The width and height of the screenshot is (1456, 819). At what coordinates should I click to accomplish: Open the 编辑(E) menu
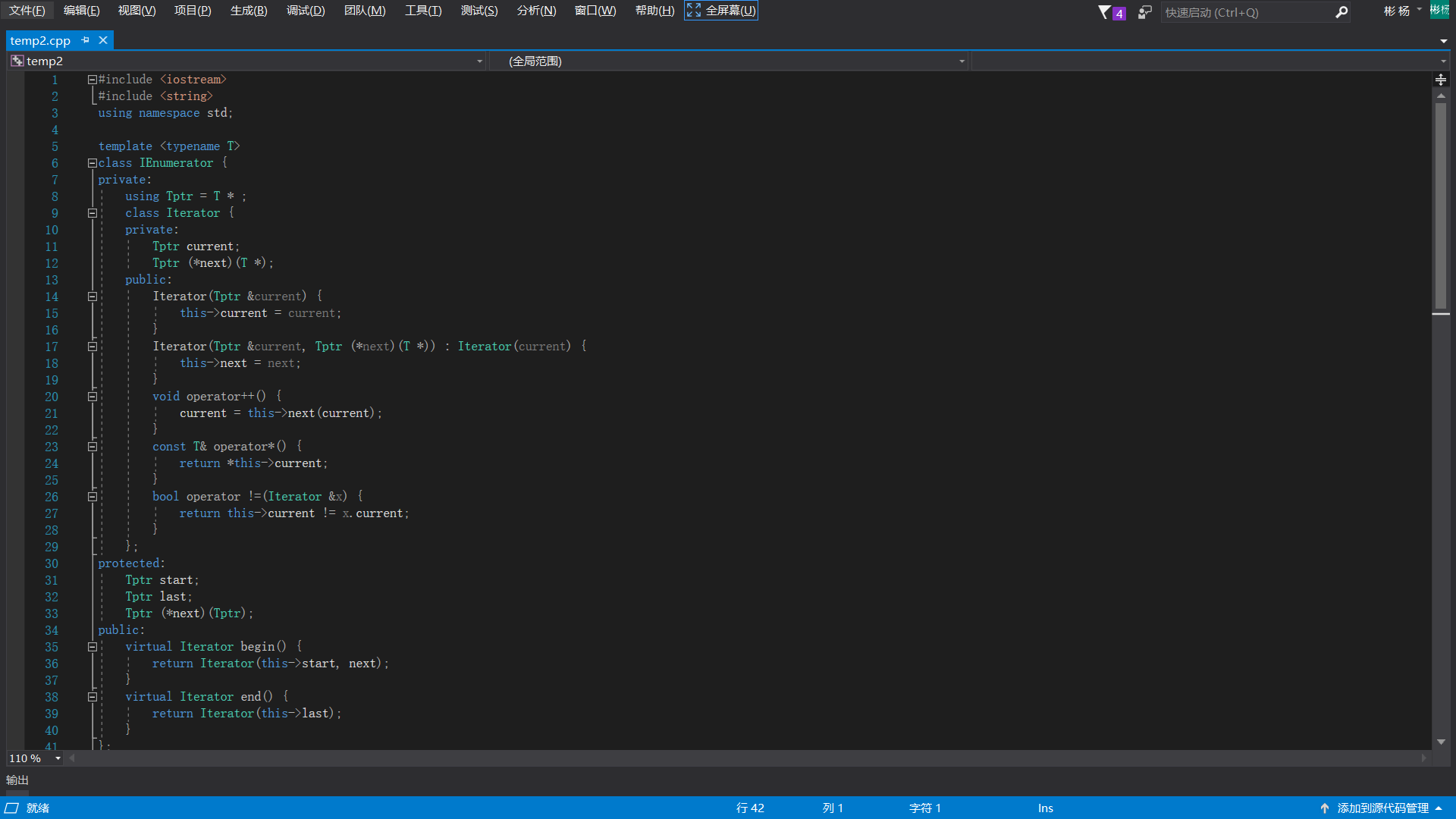pyautogui.click(x=82, y=11)
